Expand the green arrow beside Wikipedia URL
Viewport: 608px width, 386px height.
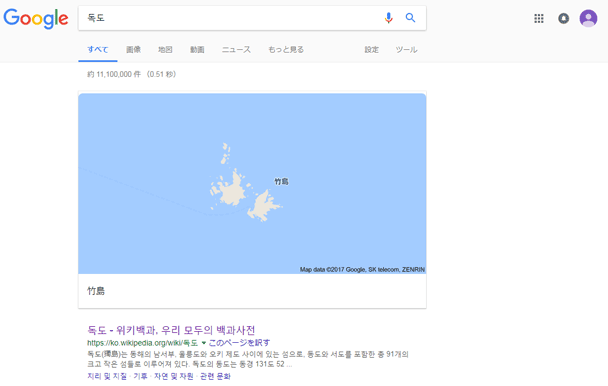204,343
